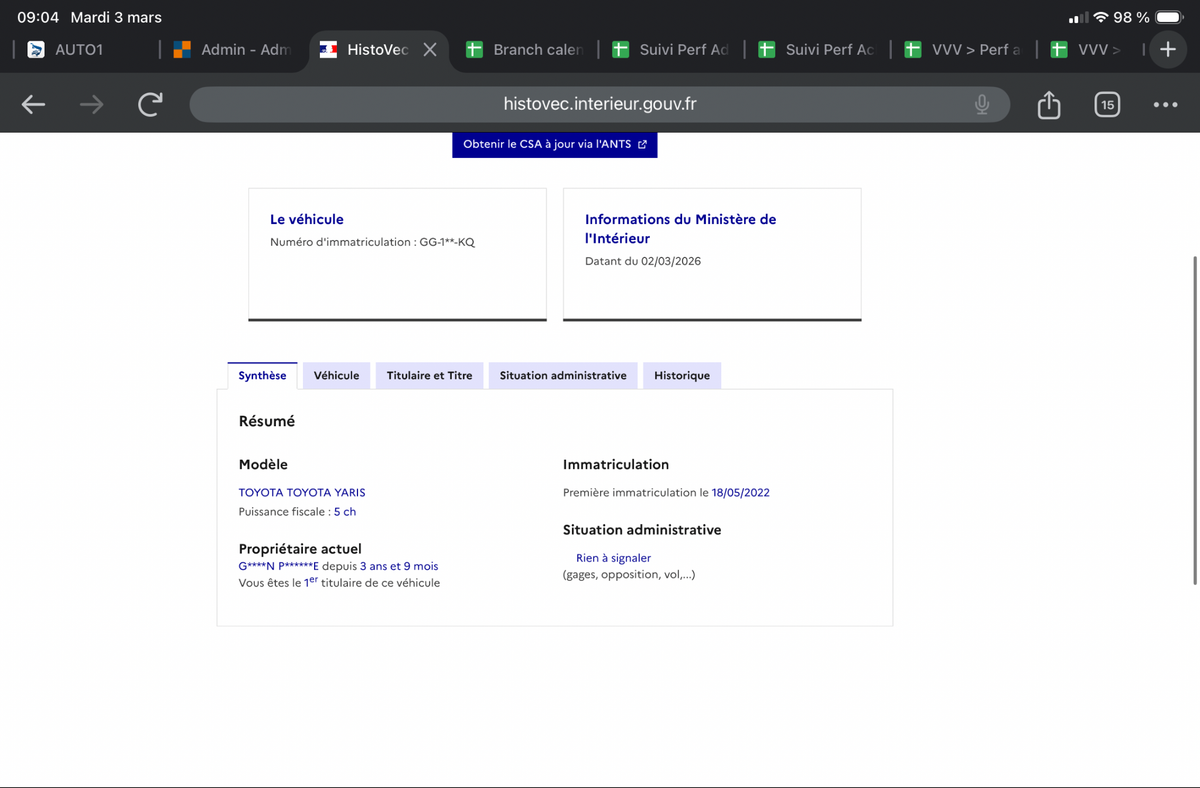This screenshot has height=788, width=1200.
Task: Tap the browser back arrow
Action: point(33,104)
